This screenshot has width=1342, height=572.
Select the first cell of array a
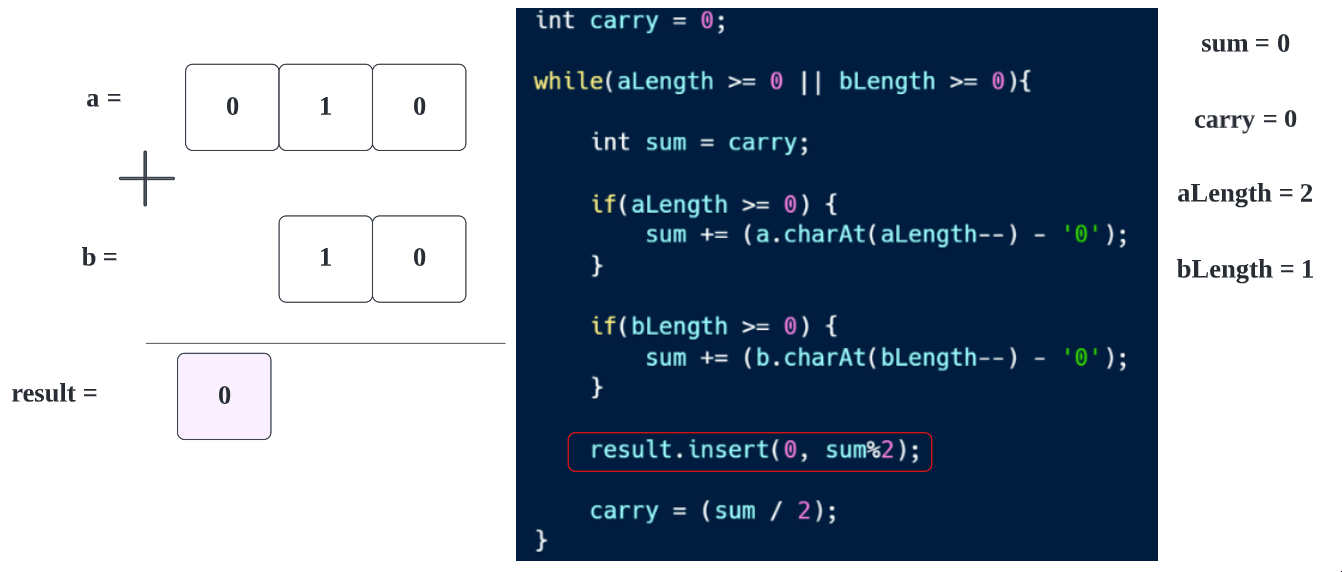232,107
